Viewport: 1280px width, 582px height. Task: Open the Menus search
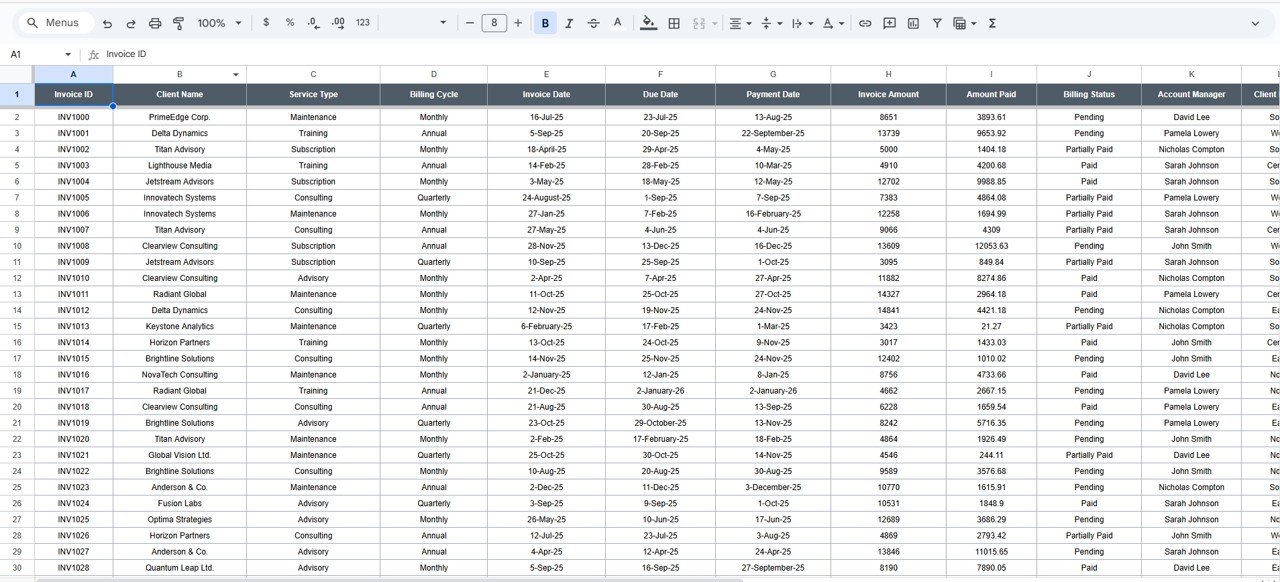[x=54, y=21]
